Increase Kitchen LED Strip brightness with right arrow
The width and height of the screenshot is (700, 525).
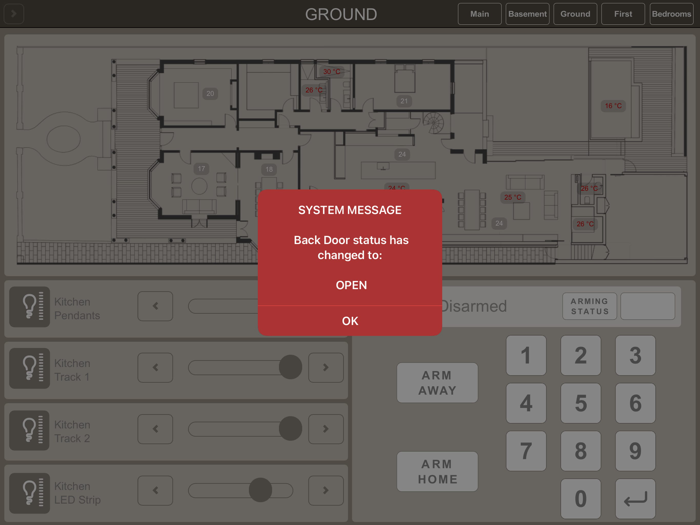coord(326,490)
